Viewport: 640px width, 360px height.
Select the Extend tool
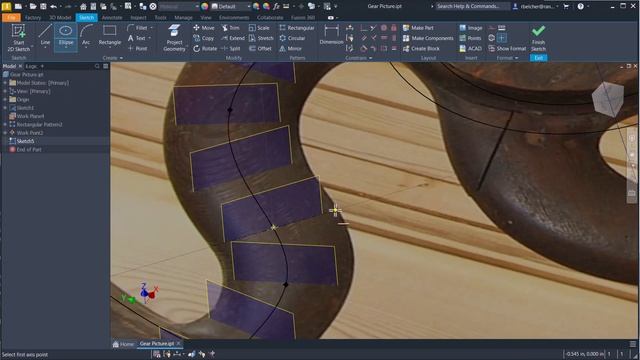click(x=233, y=38)
